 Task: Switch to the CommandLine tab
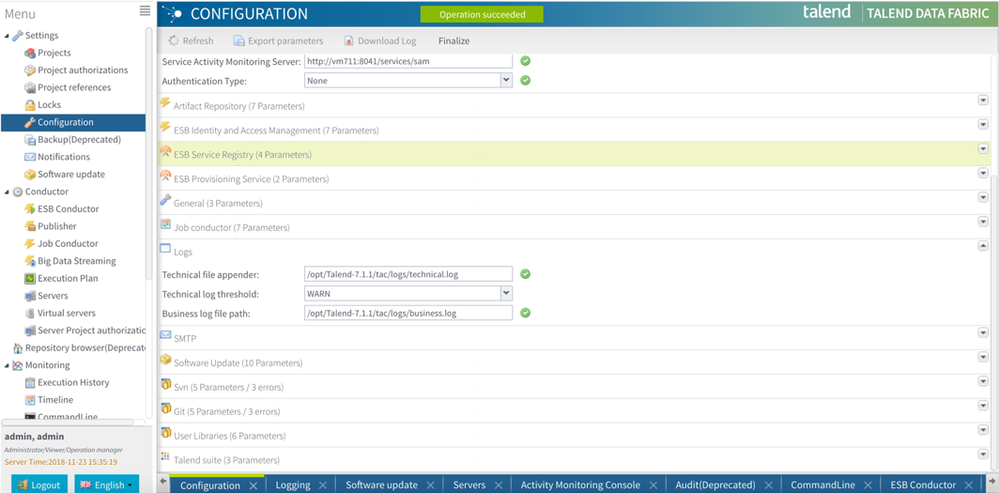(x=823, y=485)
